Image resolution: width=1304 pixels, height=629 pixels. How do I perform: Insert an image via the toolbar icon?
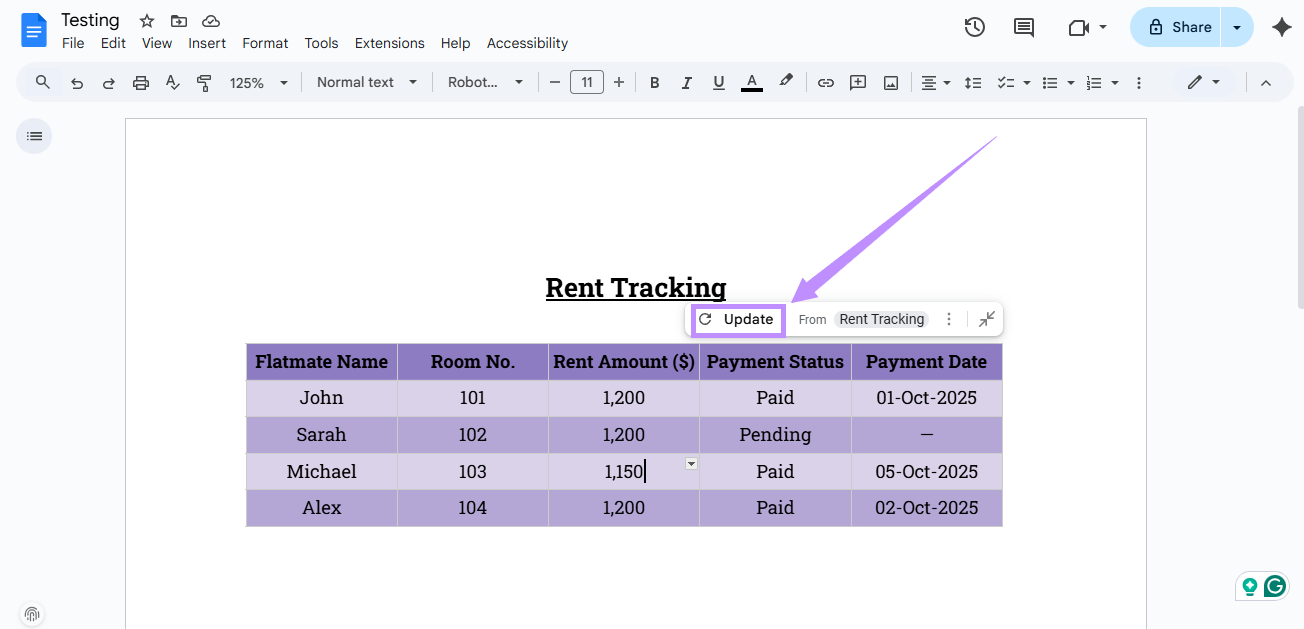point(890,82)
